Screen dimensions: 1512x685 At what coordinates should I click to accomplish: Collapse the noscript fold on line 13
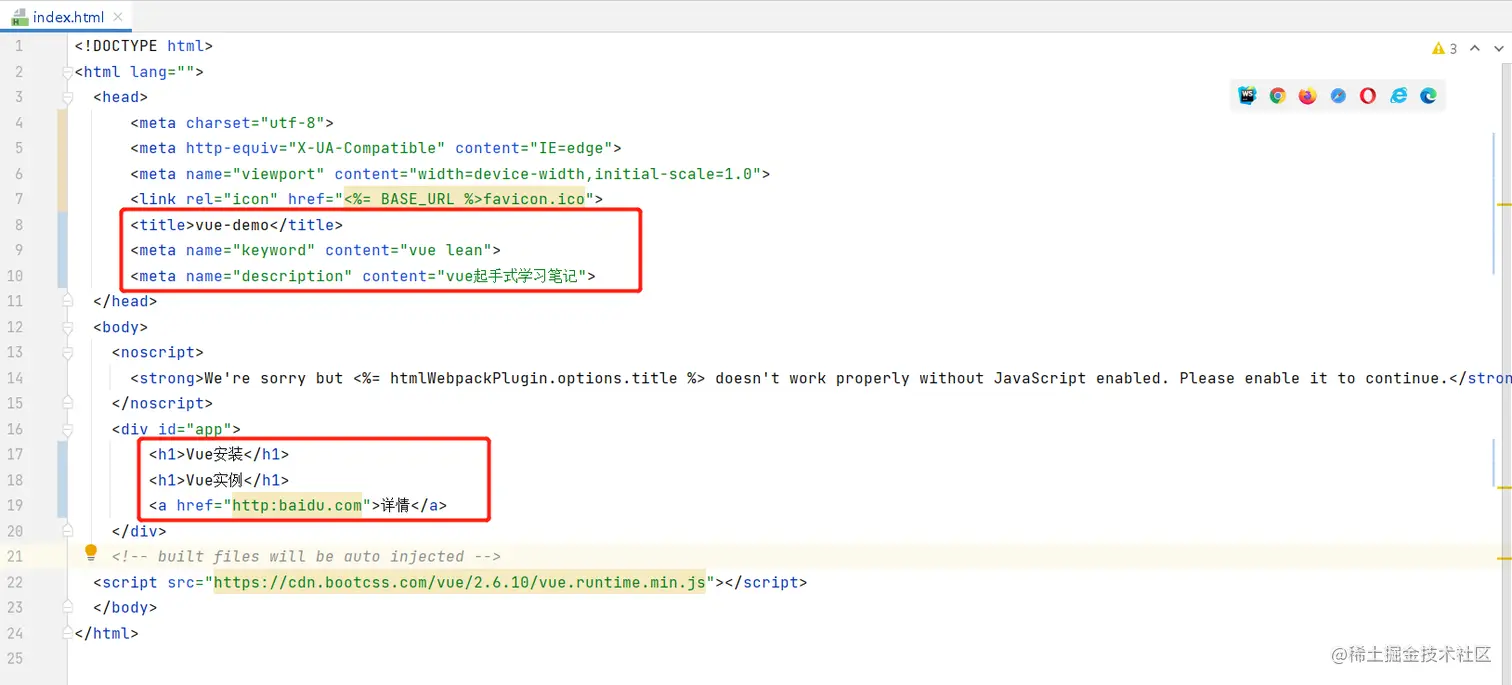[x=68, y=352]
